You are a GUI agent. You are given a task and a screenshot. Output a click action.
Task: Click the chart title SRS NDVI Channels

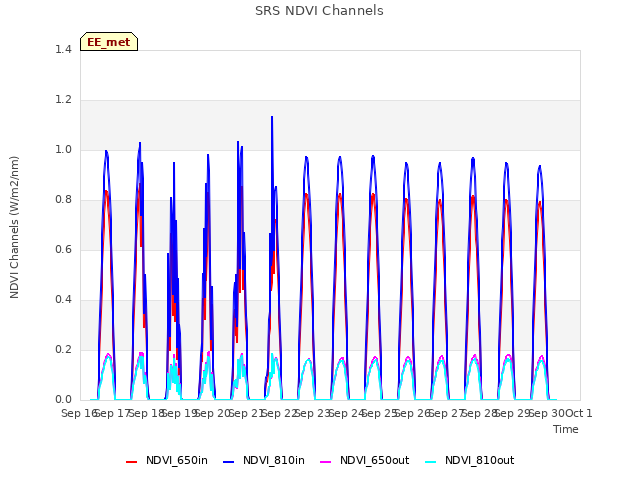click(319, 11)
